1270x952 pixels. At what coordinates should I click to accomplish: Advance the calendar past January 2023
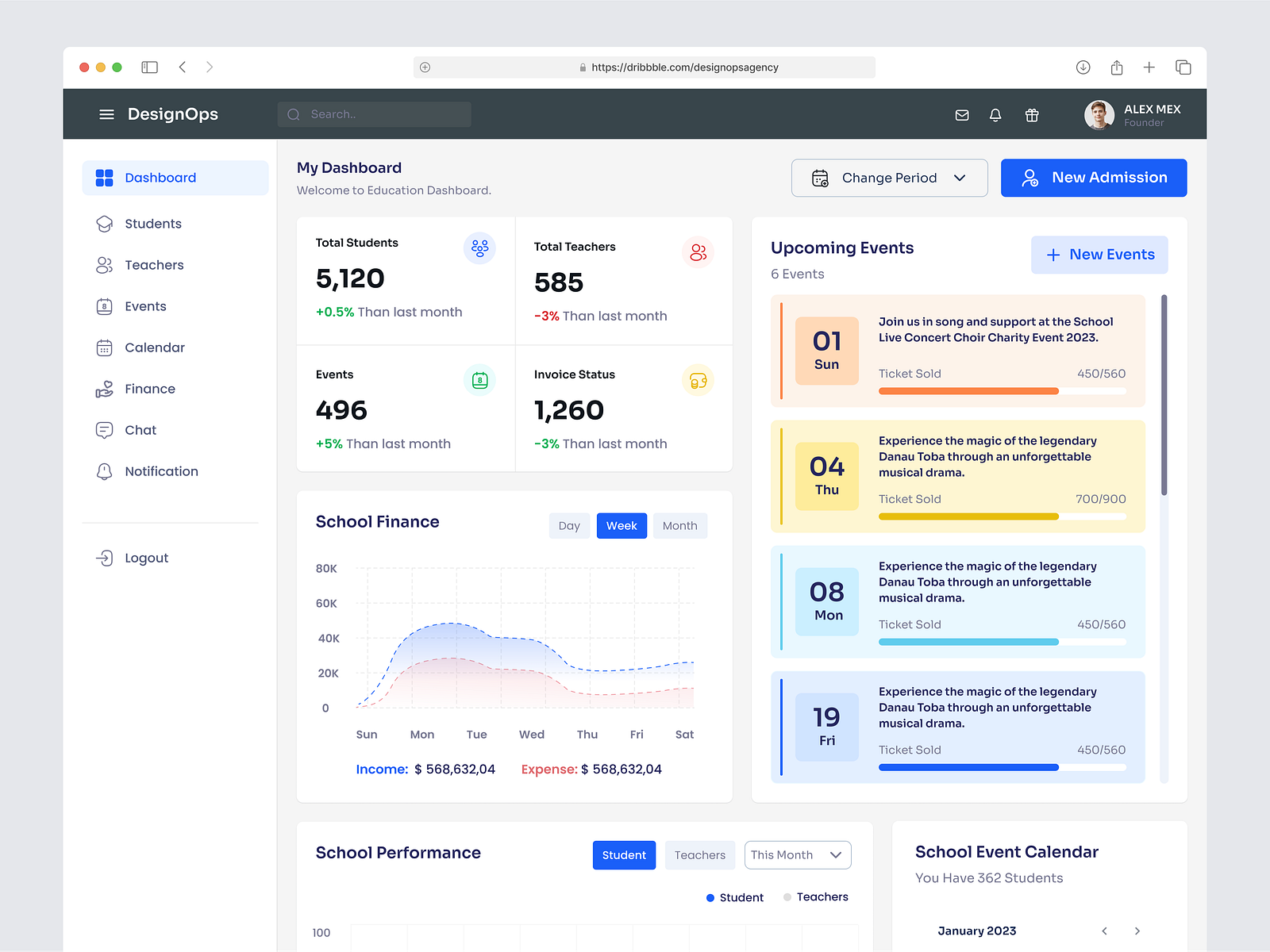[1137, 931]
